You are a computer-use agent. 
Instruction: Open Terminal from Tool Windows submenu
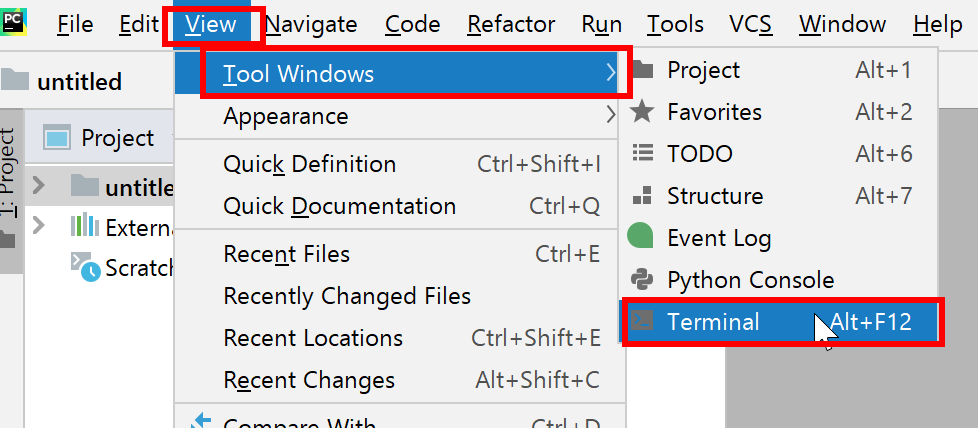(783, 322)
